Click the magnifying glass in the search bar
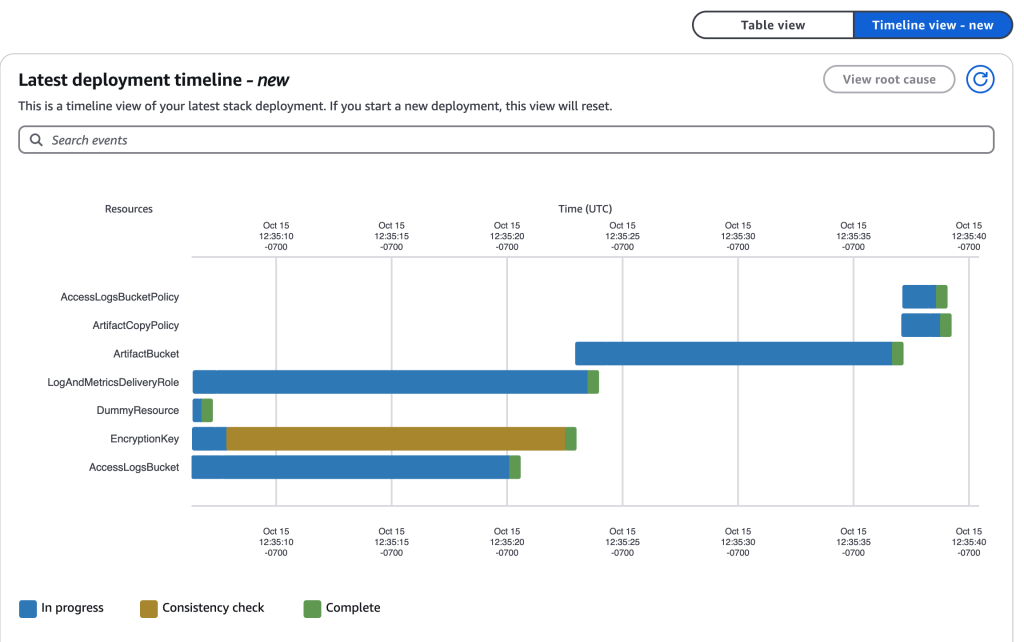 [35, 139]
